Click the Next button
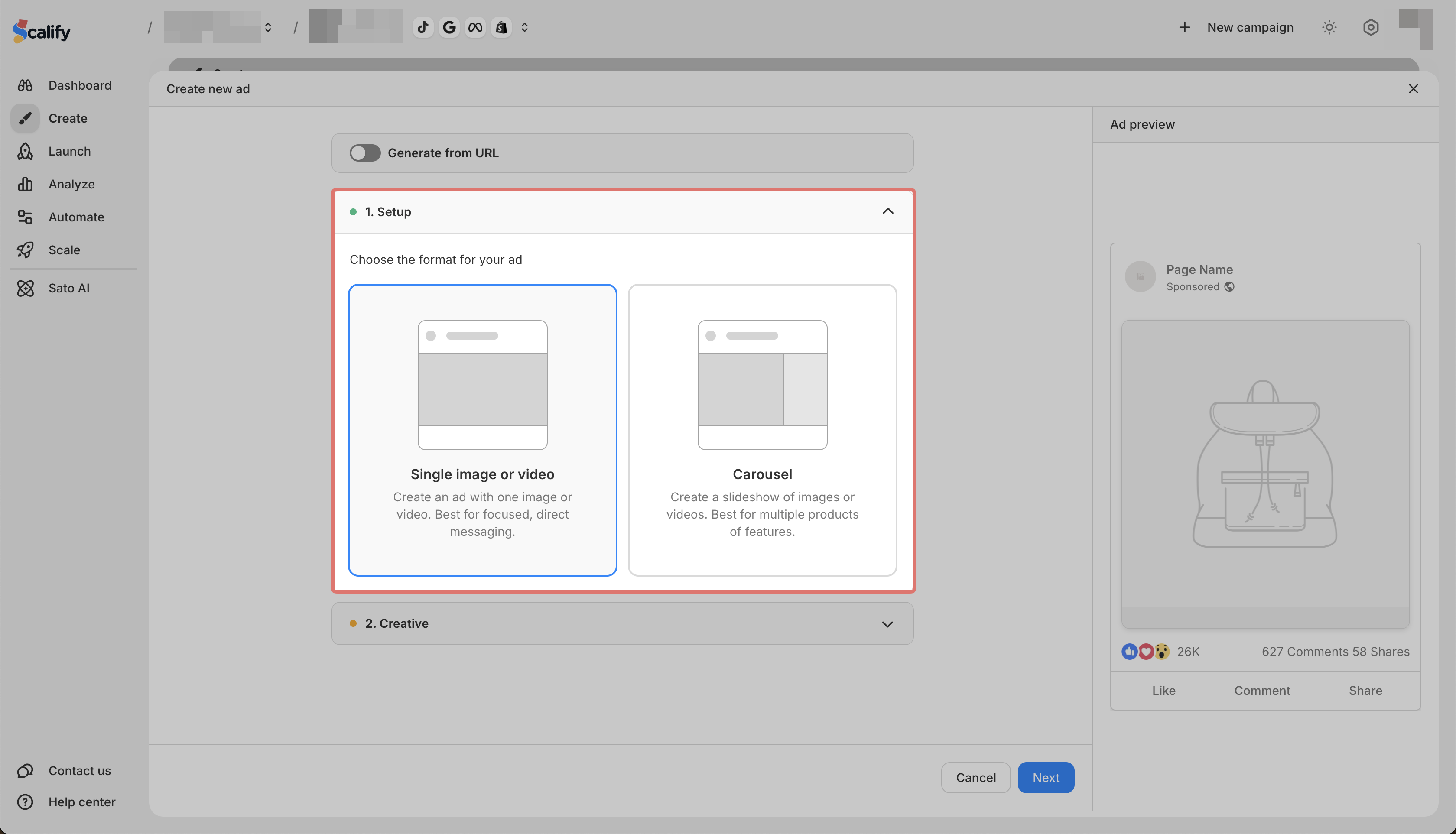Viewport: 1456px width, 834px height. pyautogui.click(x=1045, y=777)
